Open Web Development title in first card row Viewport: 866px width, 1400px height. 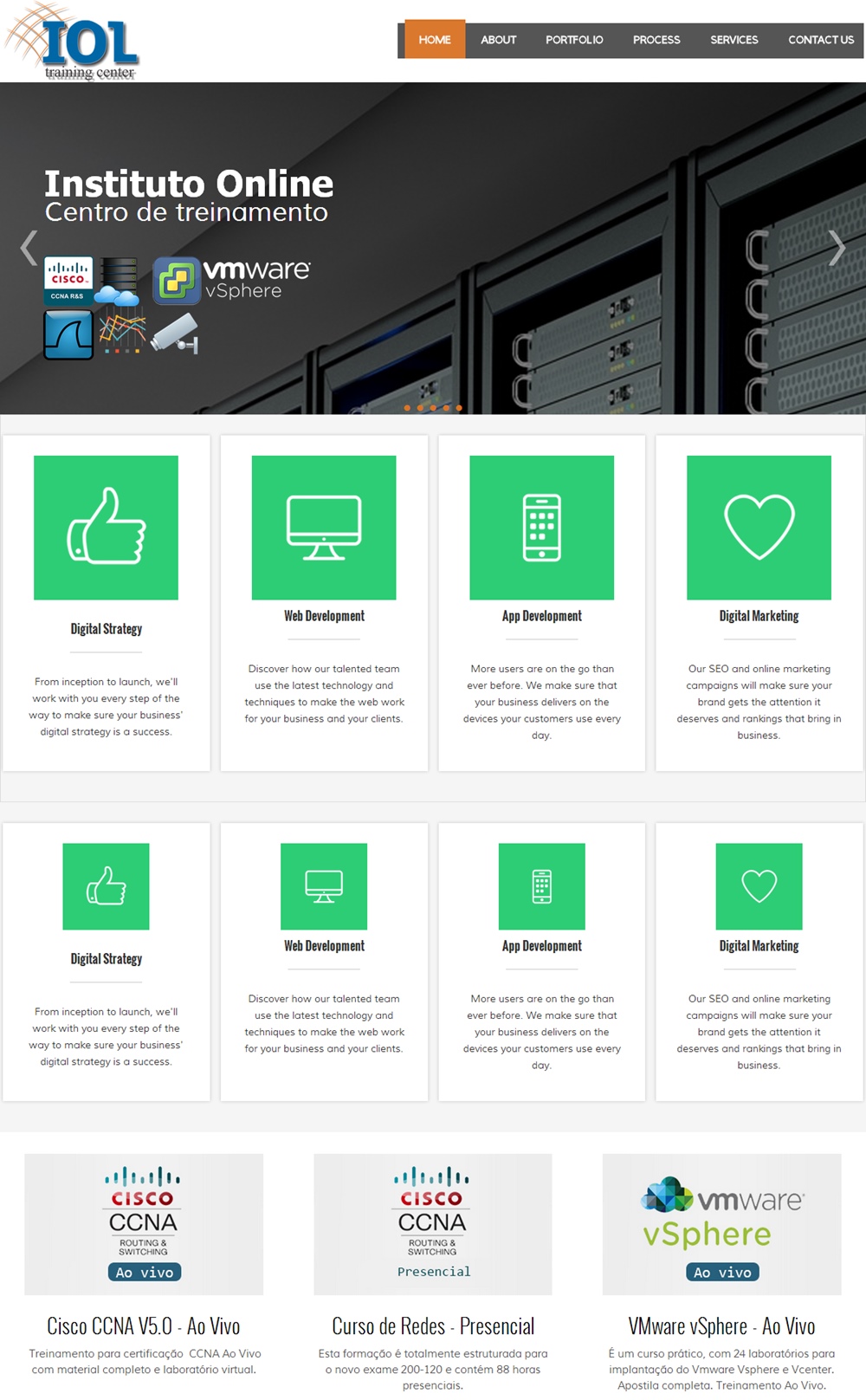pos(325,616)
